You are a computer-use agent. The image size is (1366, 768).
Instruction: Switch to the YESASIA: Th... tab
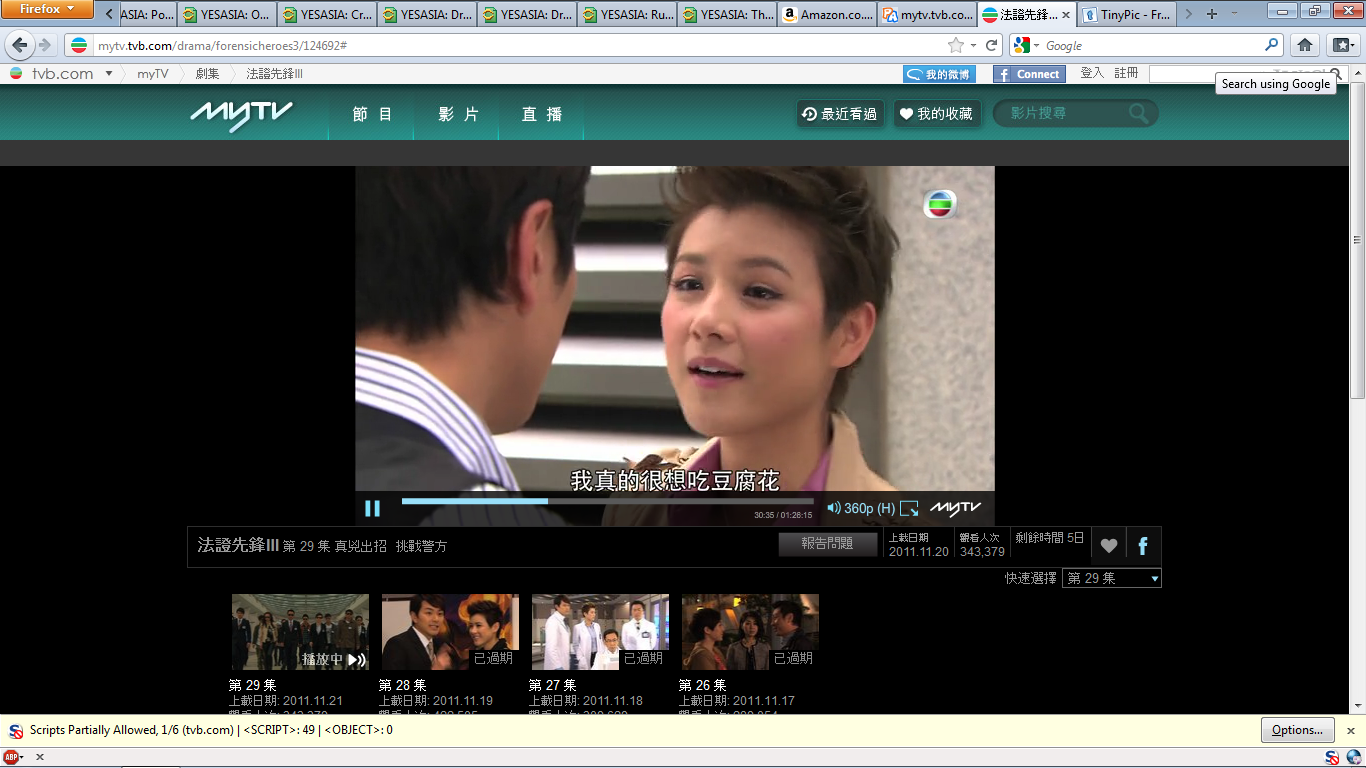[728, 15]
